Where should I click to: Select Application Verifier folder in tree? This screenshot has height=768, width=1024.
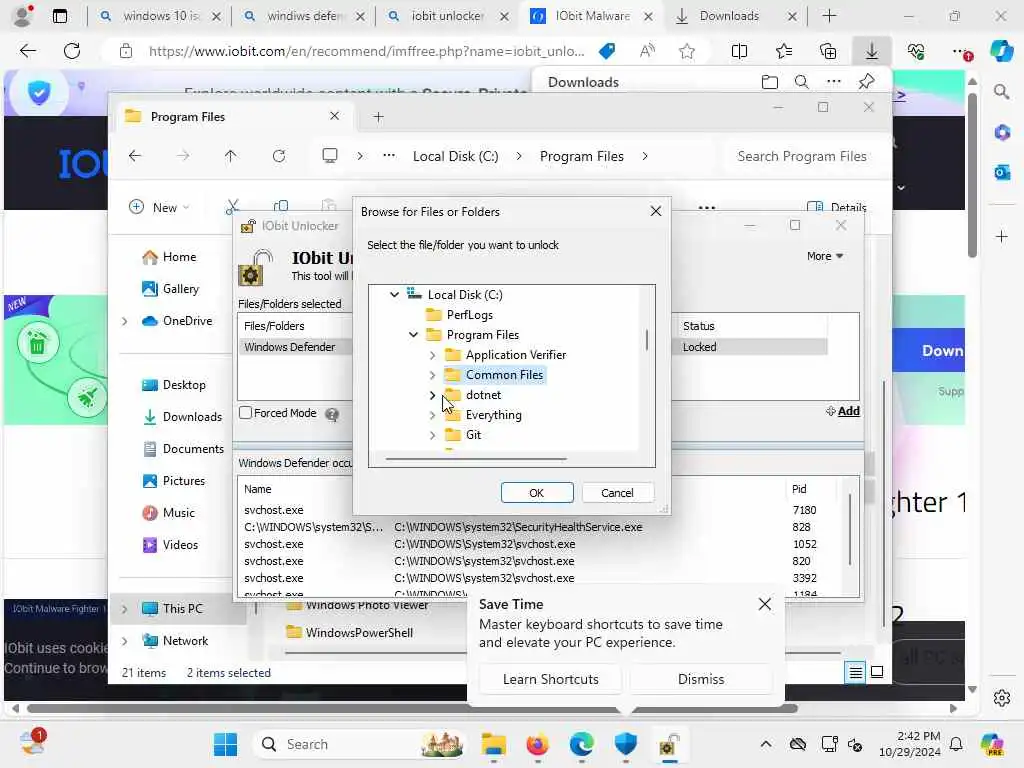click(x=515, y=355)
